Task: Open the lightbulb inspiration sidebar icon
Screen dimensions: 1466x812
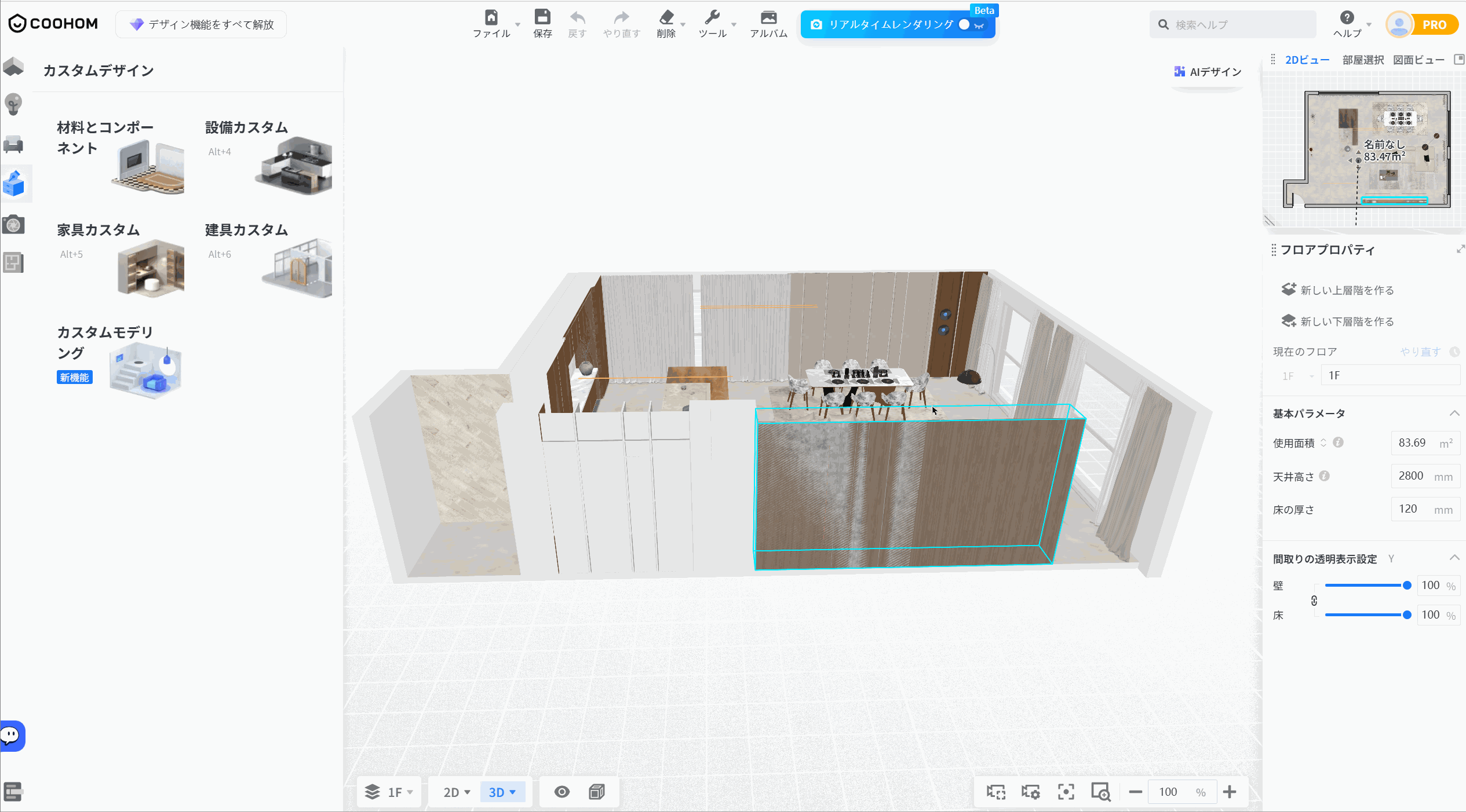Action: pyautogui.click(x=13, y=105)
